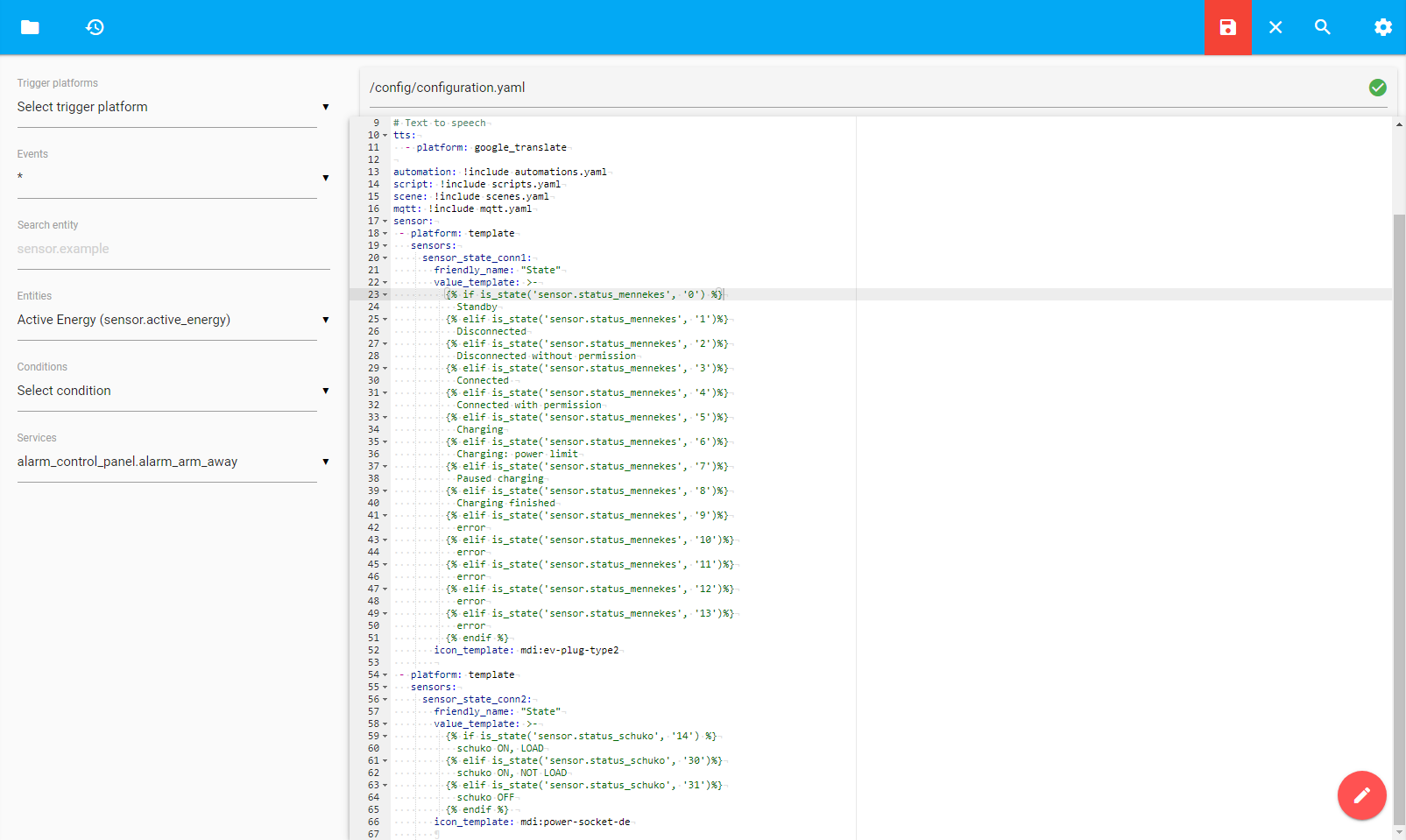The width and height of the screenshot is (1406, 840).
Task: Click the mdi:power-socket-de line
Action: [532, 822]
